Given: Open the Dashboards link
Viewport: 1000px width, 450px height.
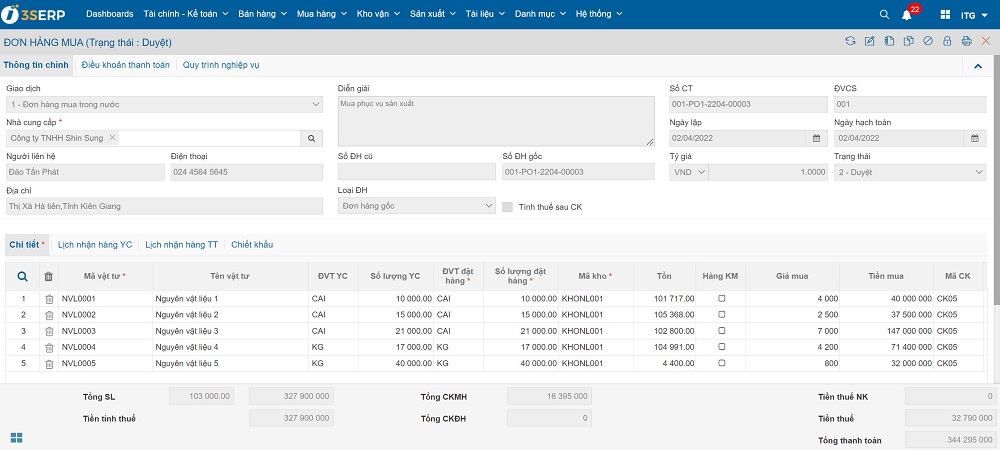Looking at the screenshot, I should [x=109, y=15].
